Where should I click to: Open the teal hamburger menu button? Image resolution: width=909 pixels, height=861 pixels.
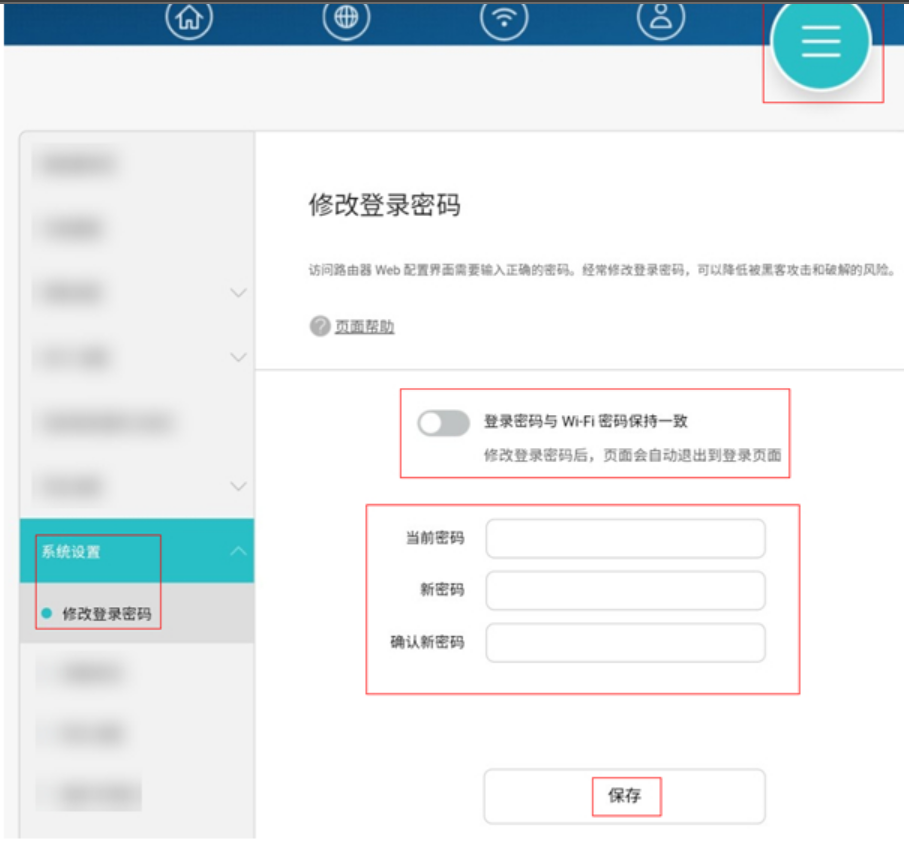pyautogui.click(x=821, y=42)
